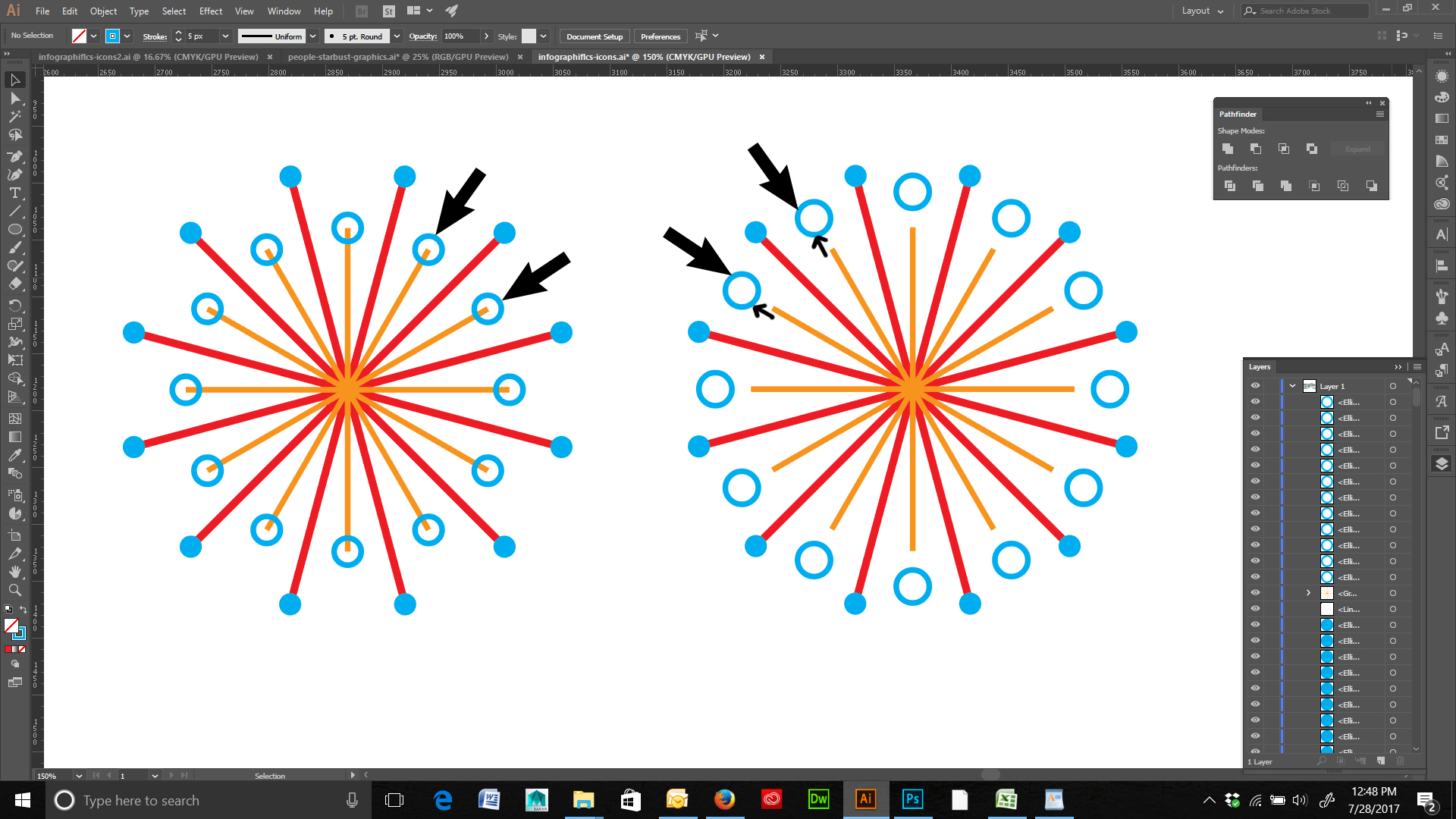The width and height of the screenshot is (1456, 819).
Task: Click Pathfinder Divide button
Action: (1230, 186)
